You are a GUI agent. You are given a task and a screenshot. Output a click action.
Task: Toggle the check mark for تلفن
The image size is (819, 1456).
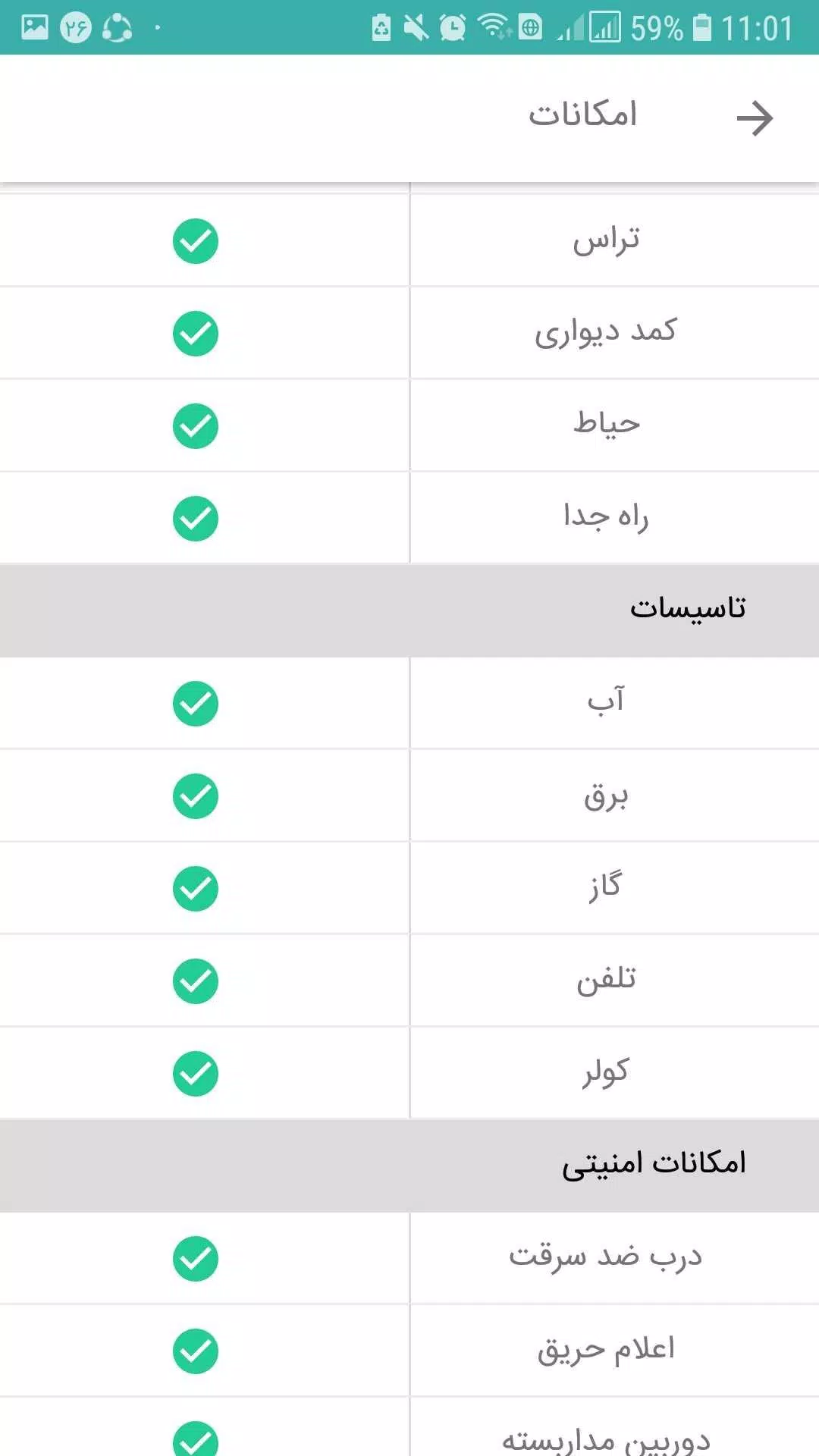click(x=196, y=981)
